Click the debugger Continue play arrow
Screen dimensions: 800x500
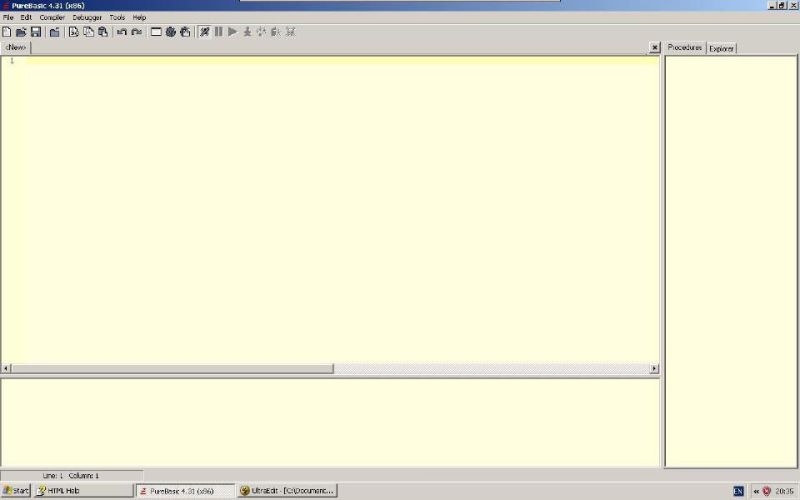[x=233, y=32]
